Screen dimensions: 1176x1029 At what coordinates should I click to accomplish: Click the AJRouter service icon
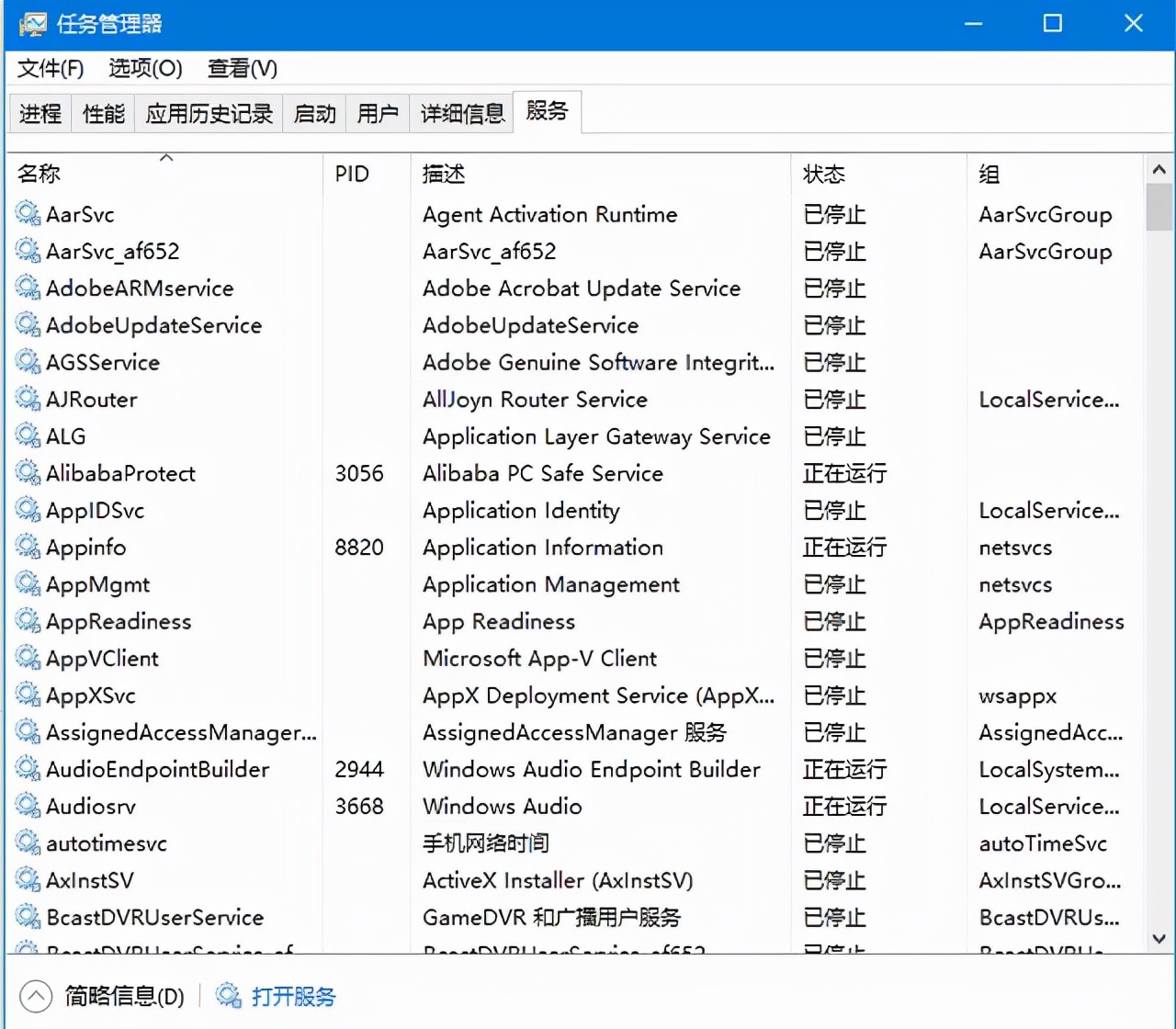pos(27,399)
